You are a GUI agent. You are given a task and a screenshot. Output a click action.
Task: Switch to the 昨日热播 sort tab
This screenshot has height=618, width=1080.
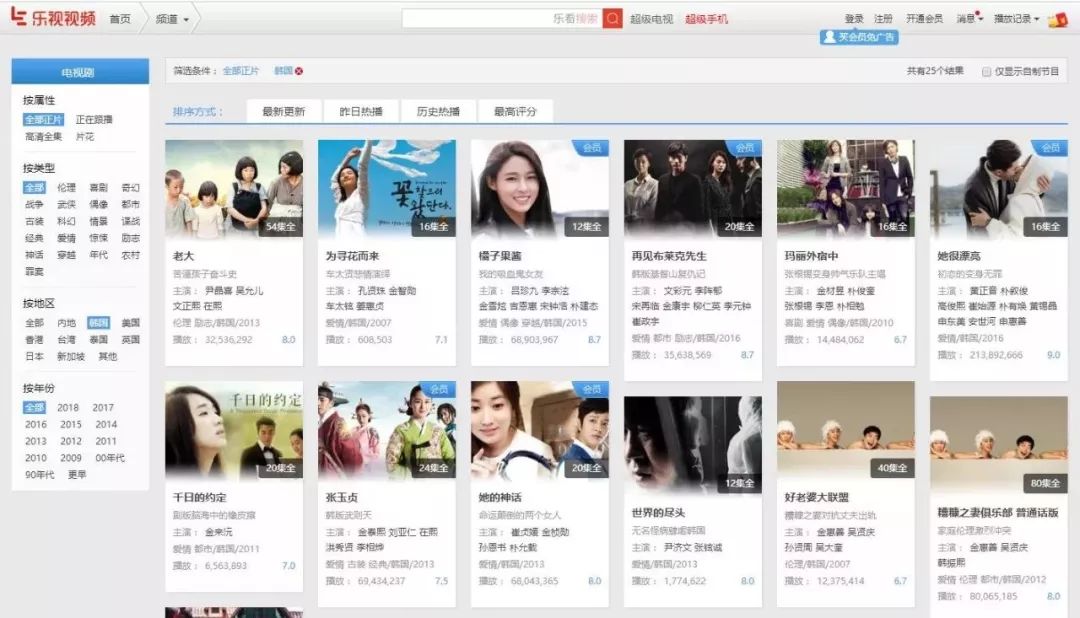361,111
